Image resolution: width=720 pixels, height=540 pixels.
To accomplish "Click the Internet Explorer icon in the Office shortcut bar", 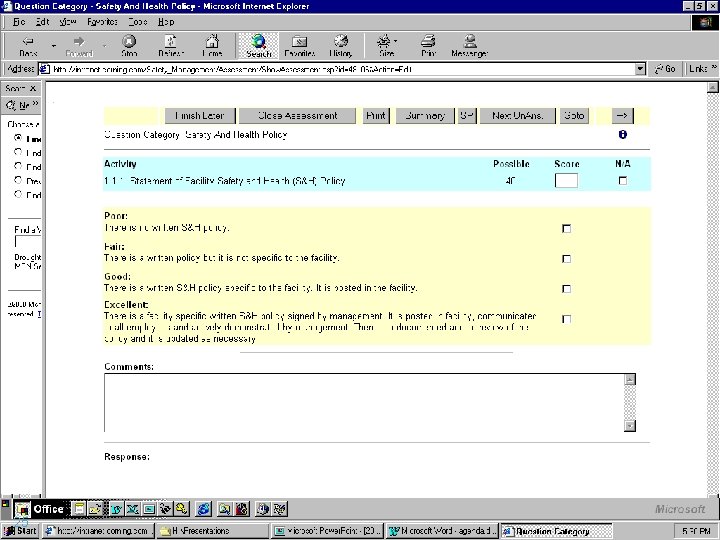I will [203, 509].
